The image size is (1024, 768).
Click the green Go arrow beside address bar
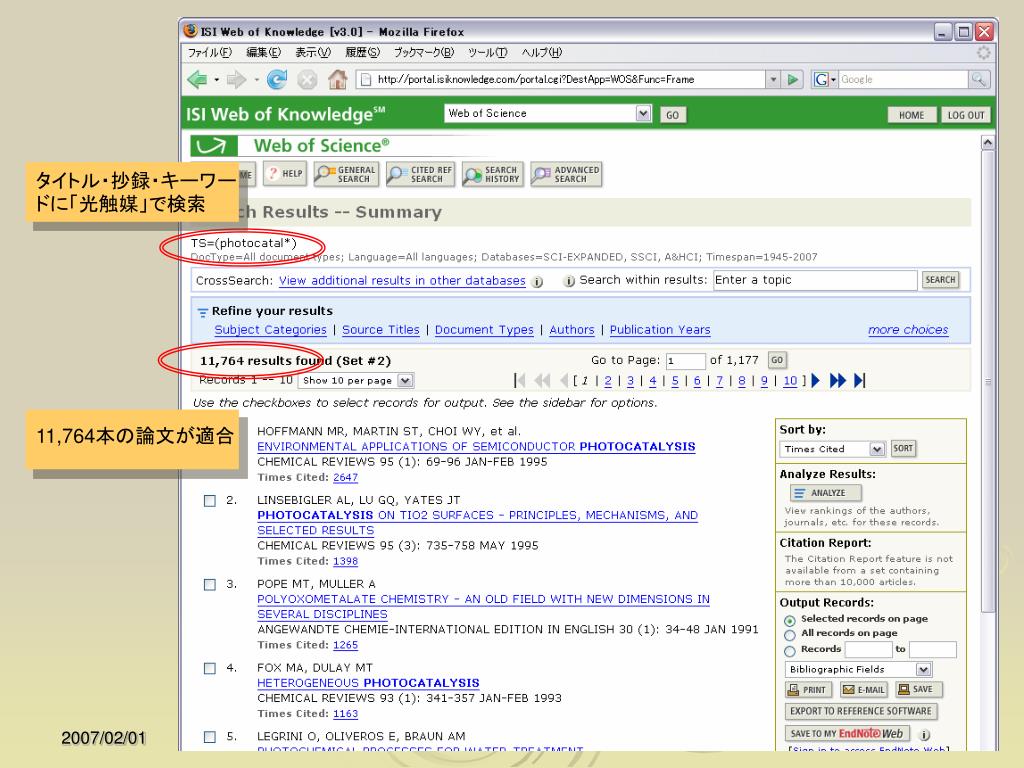(x=793, y=80)
